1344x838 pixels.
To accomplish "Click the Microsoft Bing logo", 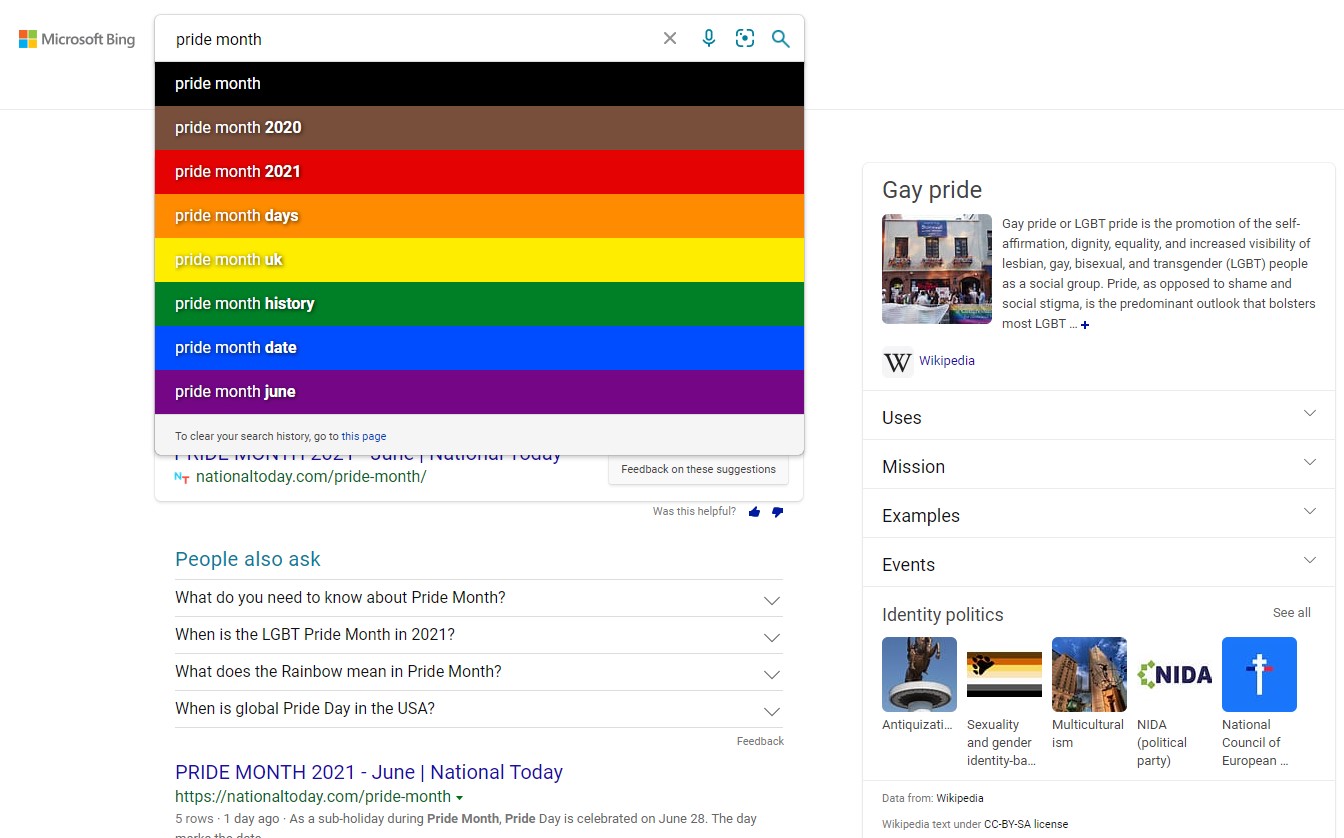I will pos(76,38).
